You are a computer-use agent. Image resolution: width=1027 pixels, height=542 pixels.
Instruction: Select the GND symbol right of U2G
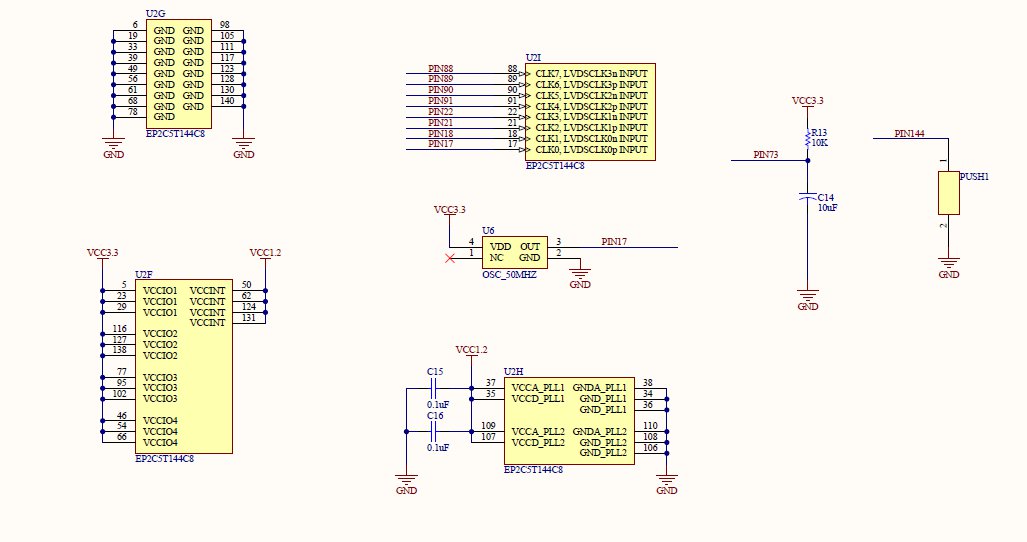tap(244, 148)
